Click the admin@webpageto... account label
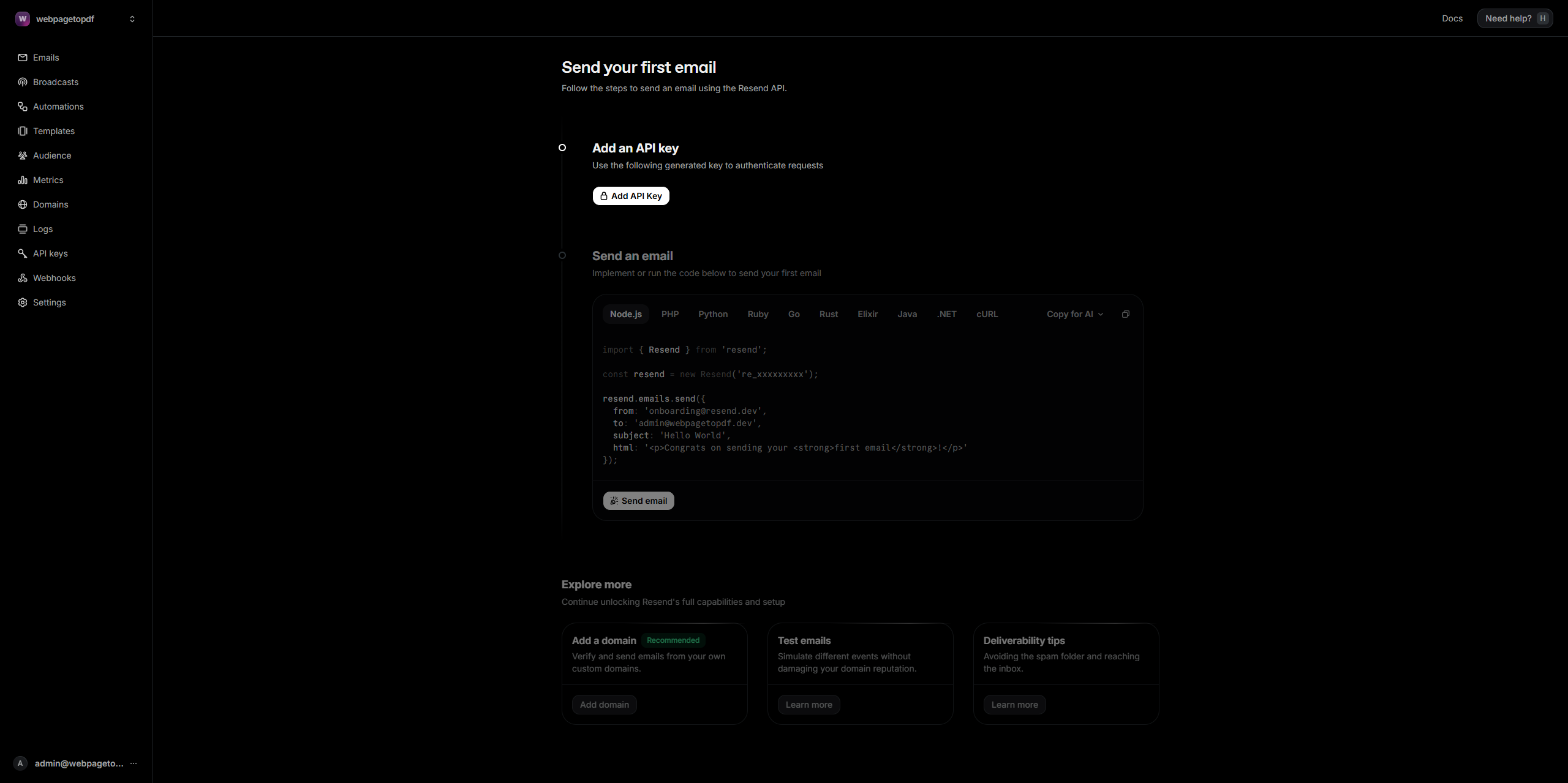 [x=79, y=763]
